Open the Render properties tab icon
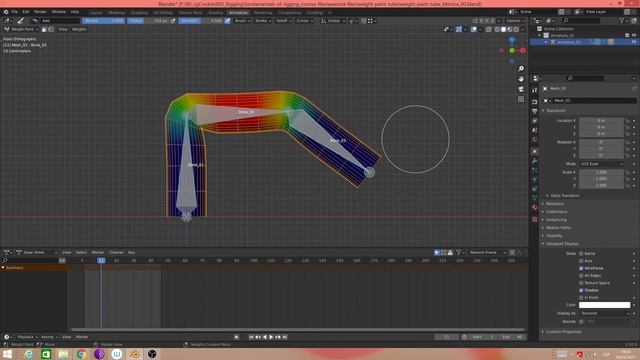This screenshot has width=640, height=360. pyautogui.click(x=535, y=102)
